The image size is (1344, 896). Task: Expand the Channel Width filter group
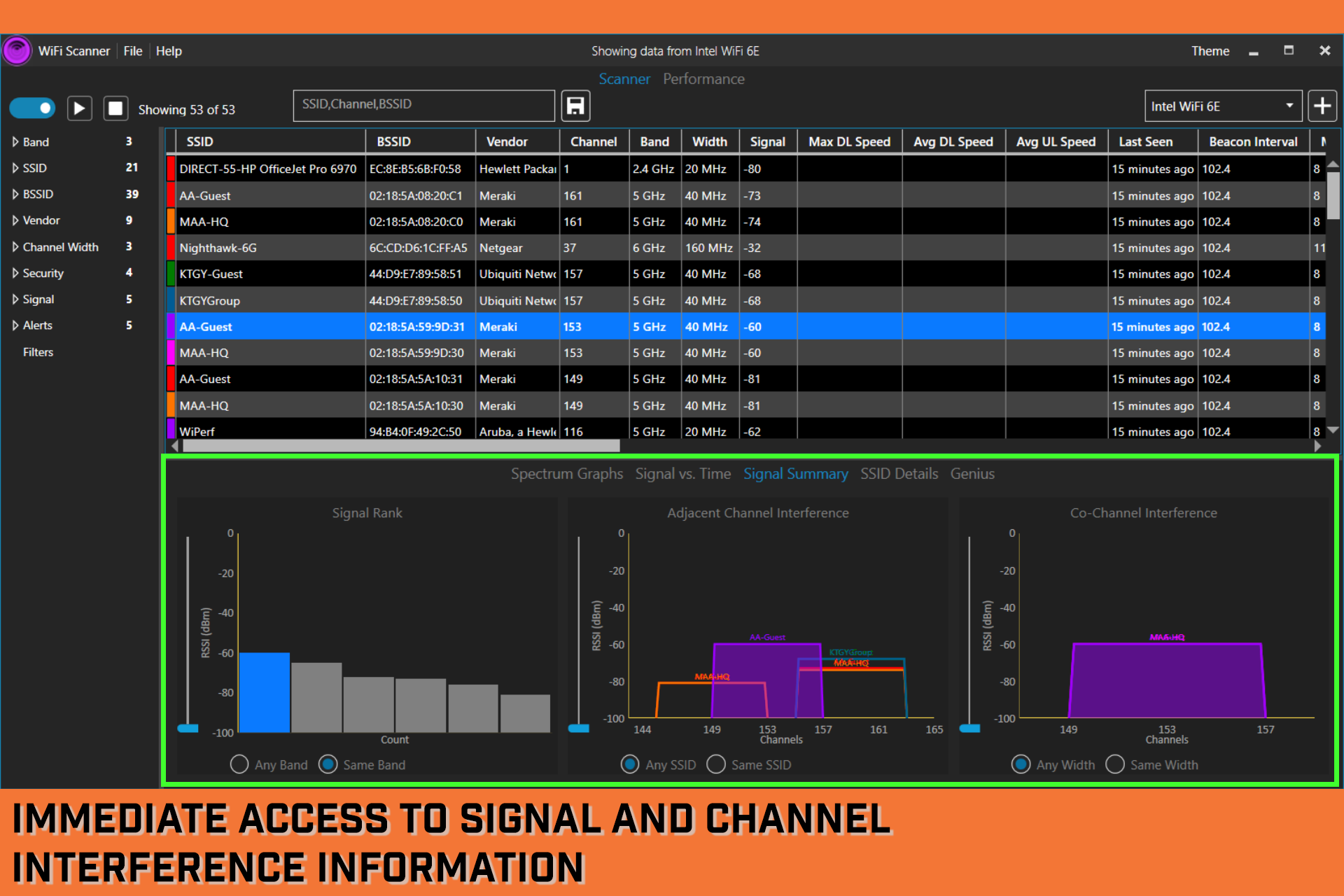click(15, 247)
